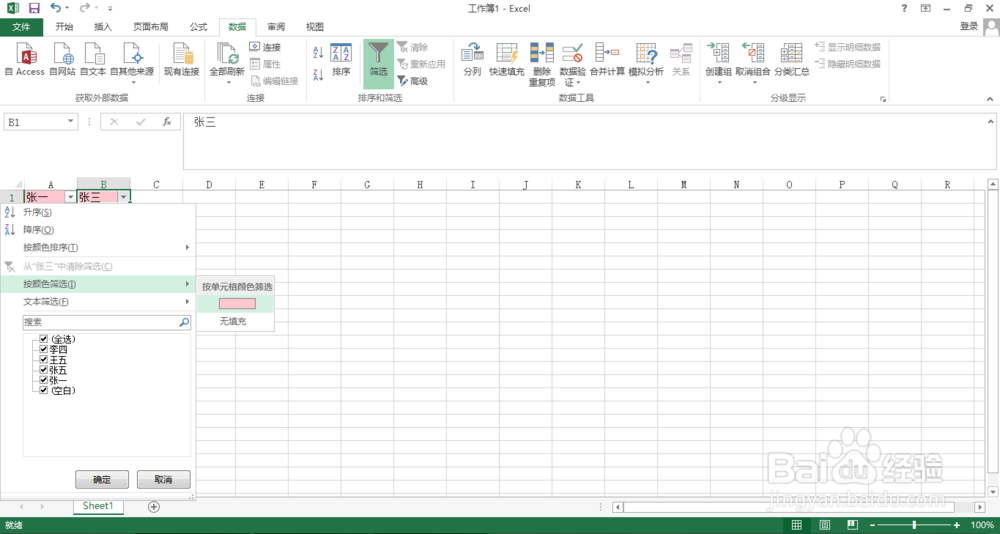Uncheck the 王五 filter checkbox
1000x534 pixels.
[x=43, y=359]
